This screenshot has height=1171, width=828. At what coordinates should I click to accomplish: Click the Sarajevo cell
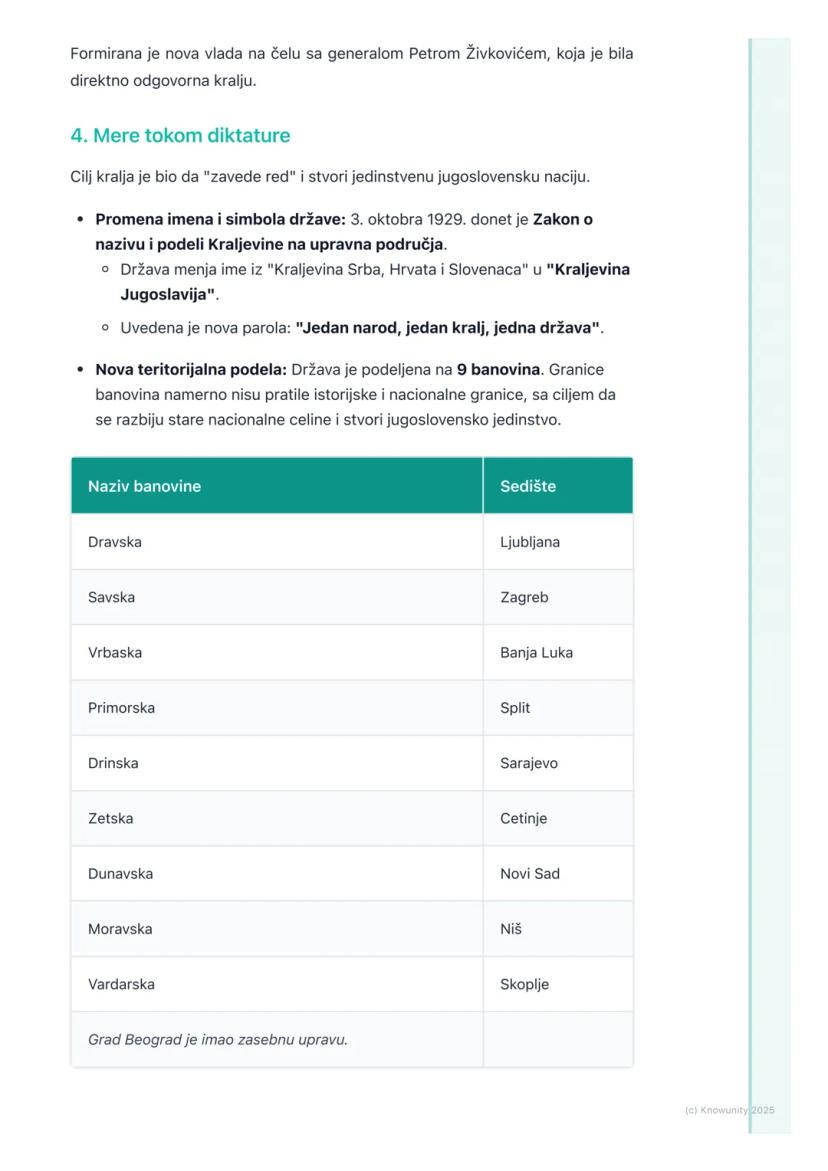[x=529, y=763]
